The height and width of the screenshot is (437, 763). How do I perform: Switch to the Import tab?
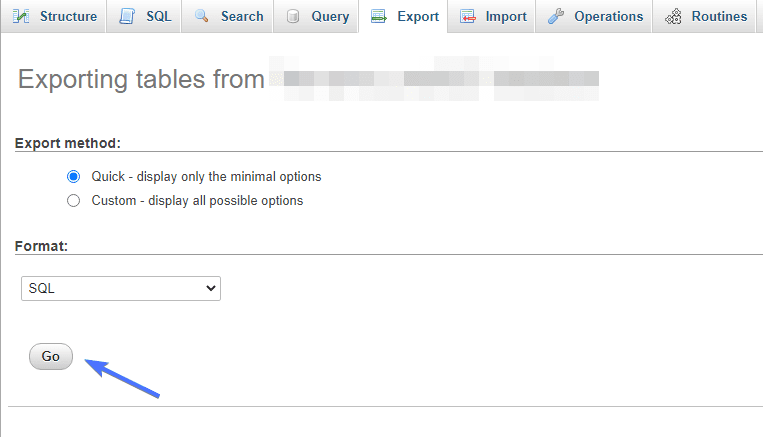pyautogui.click(x=491, y=17)
